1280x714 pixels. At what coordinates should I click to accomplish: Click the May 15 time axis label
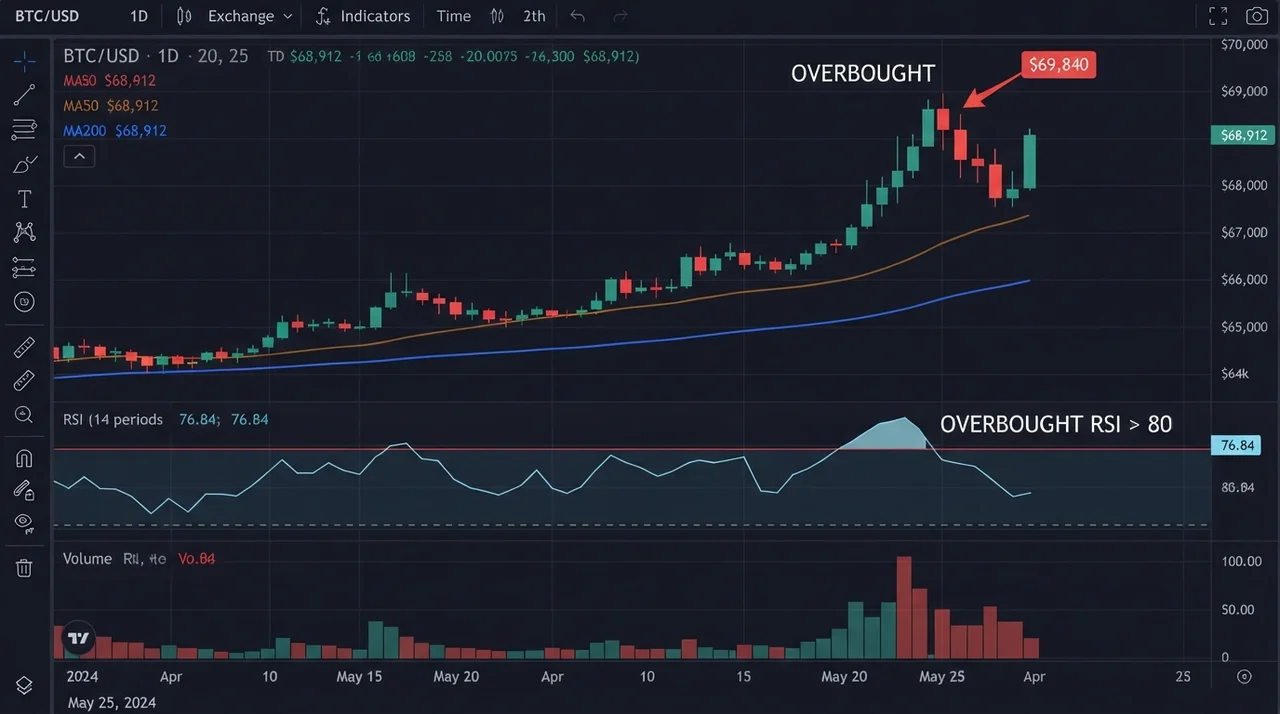[x=359, y=676]
